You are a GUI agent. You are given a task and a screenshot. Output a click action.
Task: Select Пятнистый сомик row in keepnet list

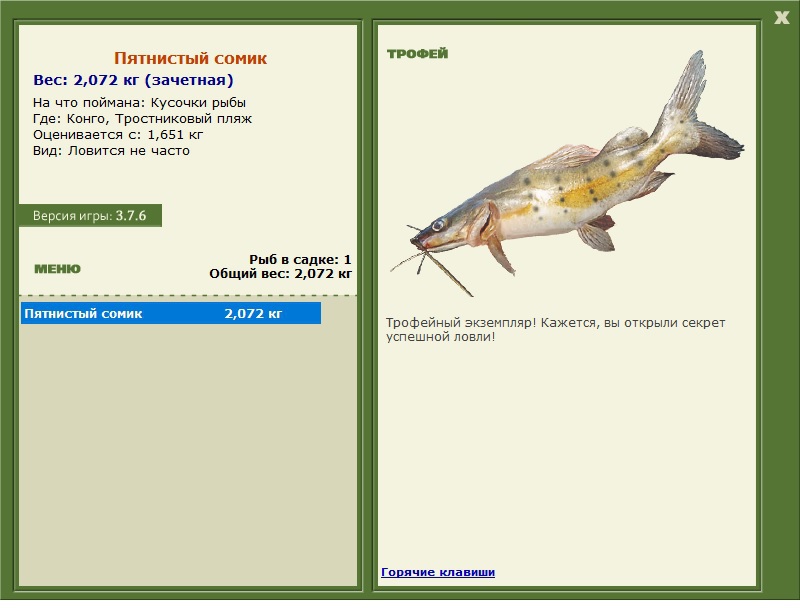(x=171, y=313)
